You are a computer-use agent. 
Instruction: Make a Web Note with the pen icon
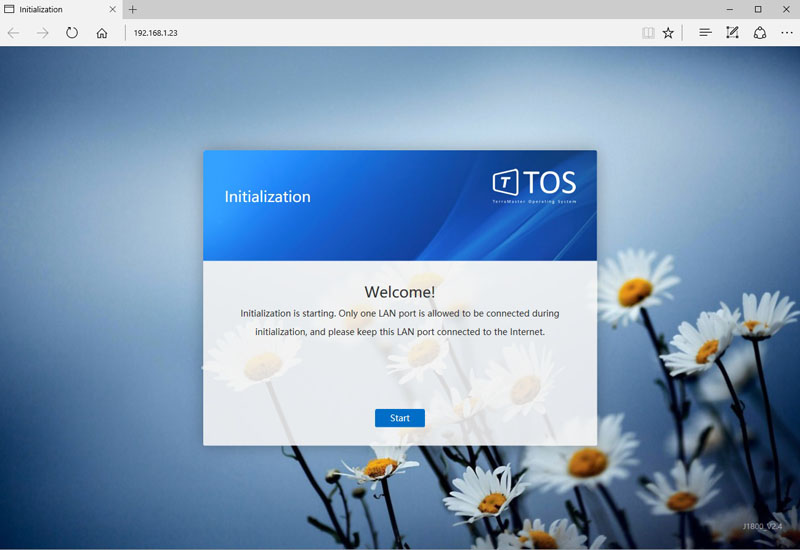coord(732,33)
